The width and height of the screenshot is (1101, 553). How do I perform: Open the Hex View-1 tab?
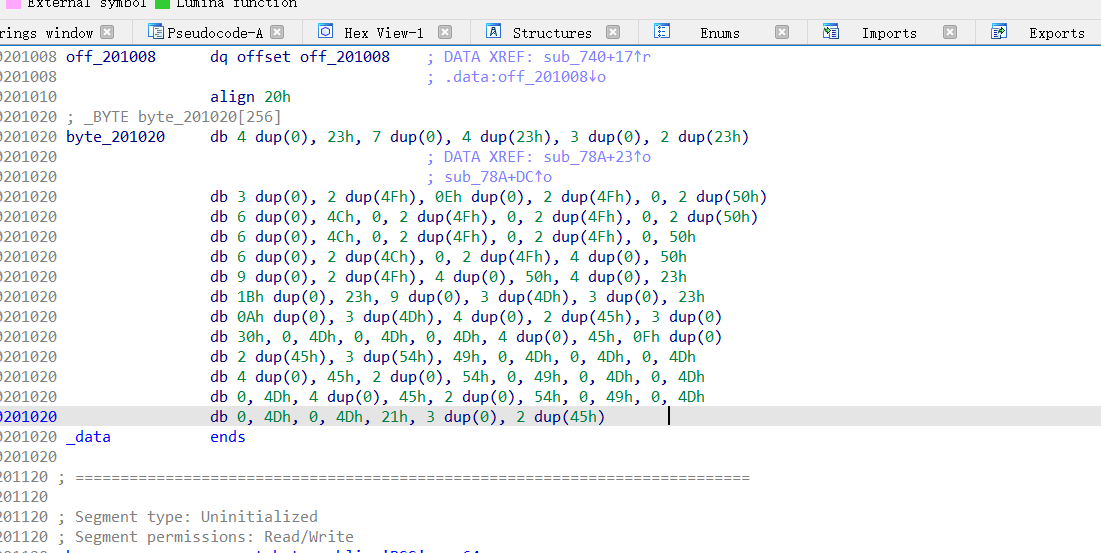click(x=383, y=32)
